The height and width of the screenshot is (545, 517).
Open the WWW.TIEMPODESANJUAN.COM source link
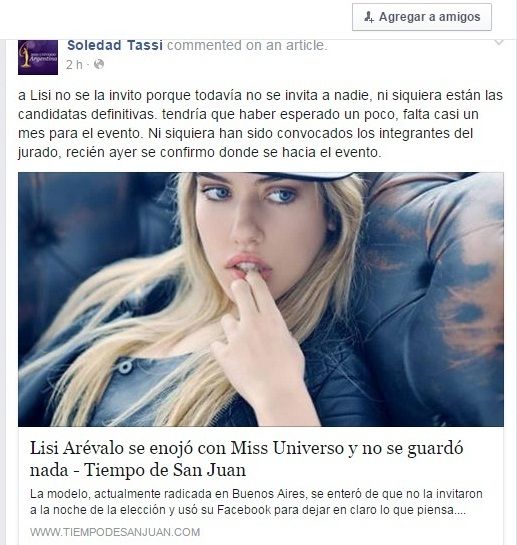coord(115,532)
